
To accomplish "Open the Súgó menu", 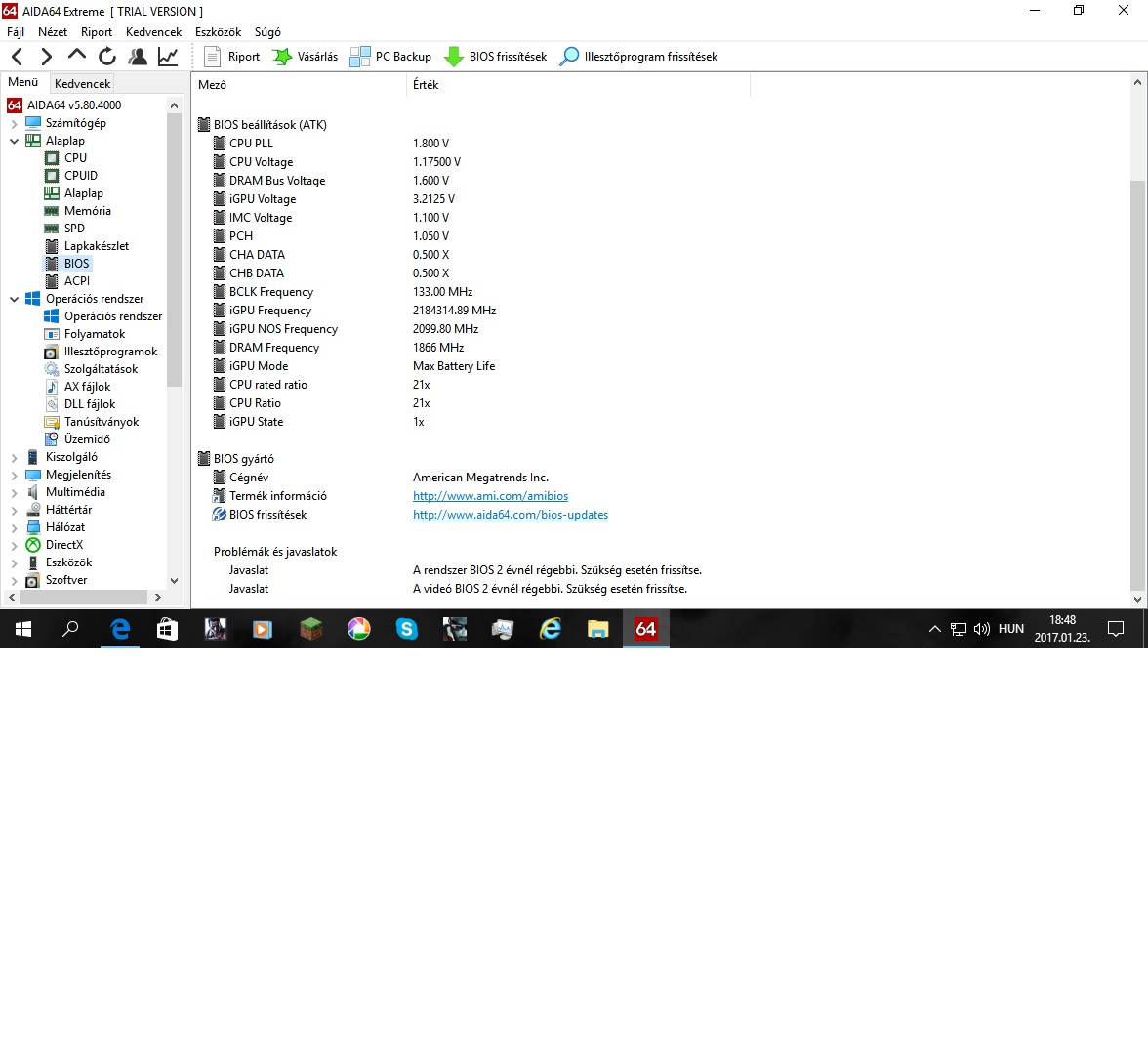I will [267, 32].
